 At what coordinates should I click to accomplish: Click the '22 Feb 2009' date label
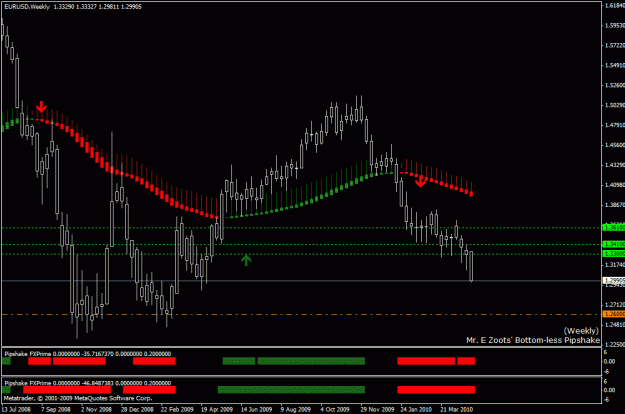coord(177,409)
